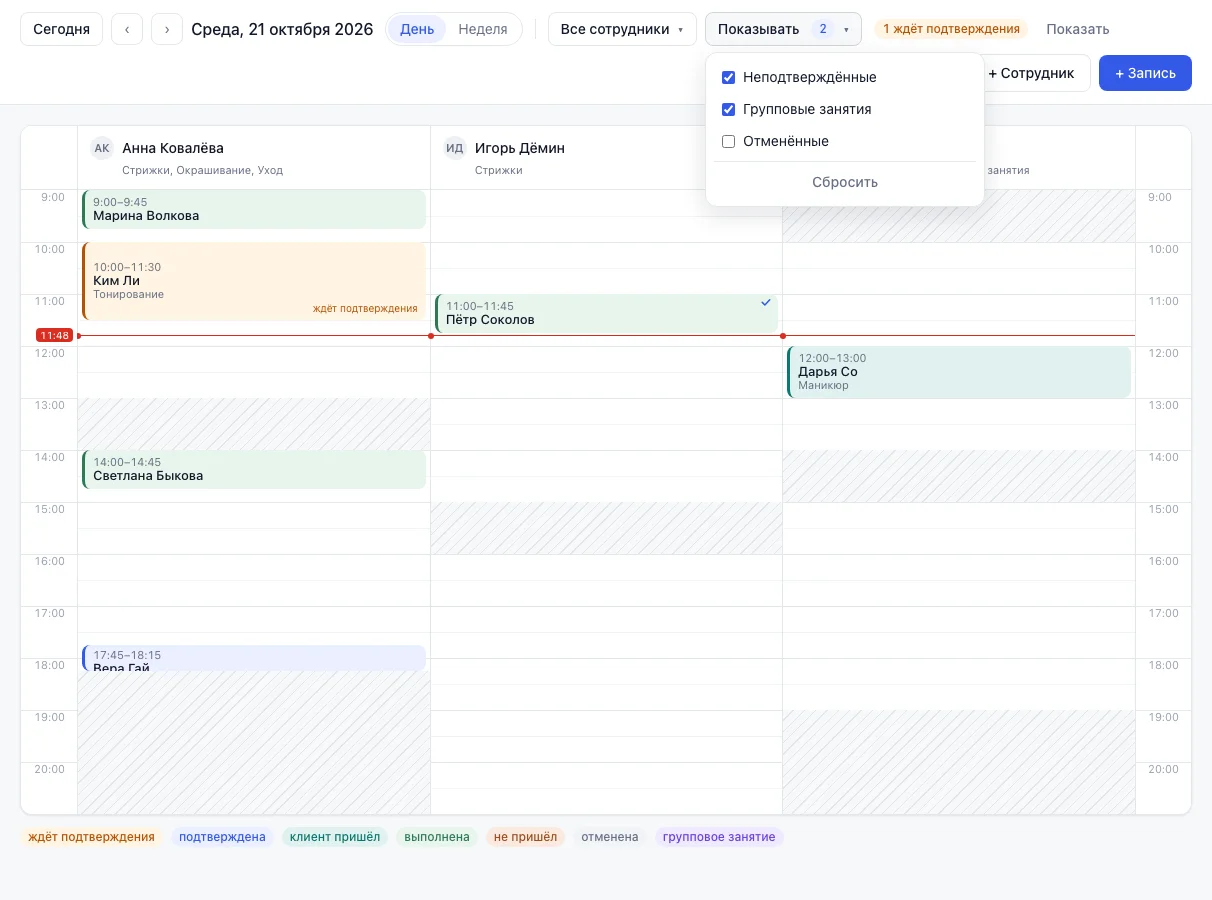The width and height of the screenshot is (1212, 900).
Task: Switch to the День view
Action: click(x=417, y=29)
